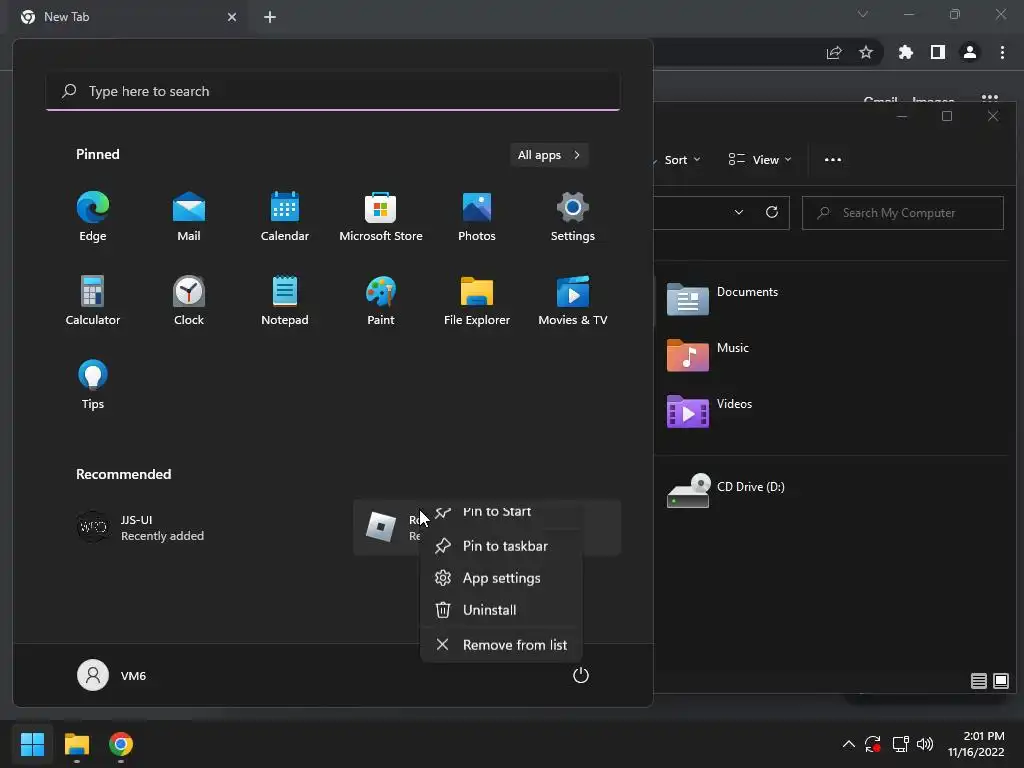Open Notepad from pinned apps
This screenshot has width=1024, height=768.
(x=285, y=301)
